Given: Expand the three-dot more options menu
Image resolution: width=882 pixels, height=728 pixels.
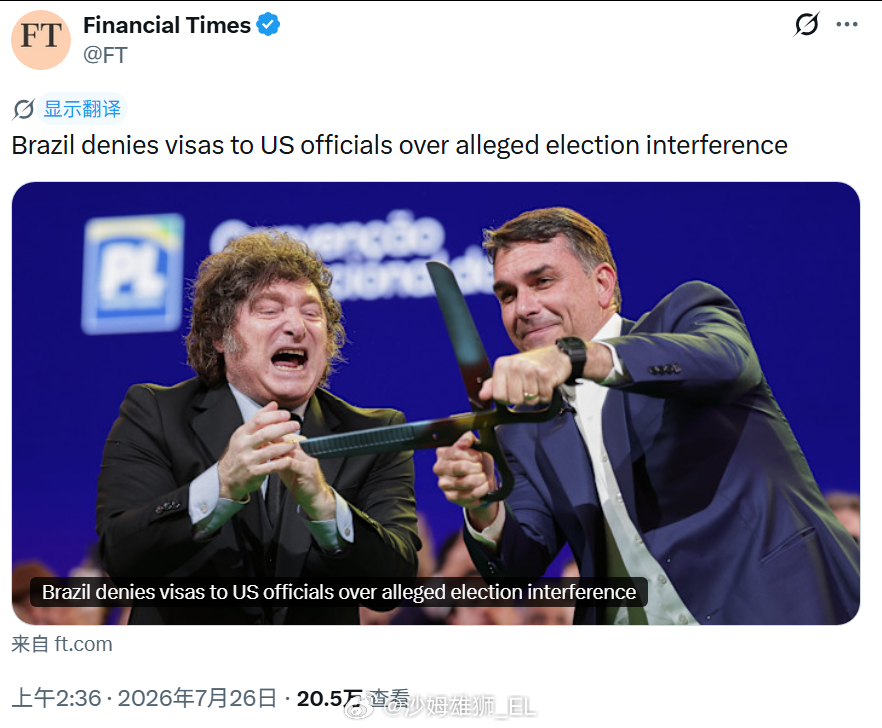Looking at the screenshot, I should click(847, 24).
